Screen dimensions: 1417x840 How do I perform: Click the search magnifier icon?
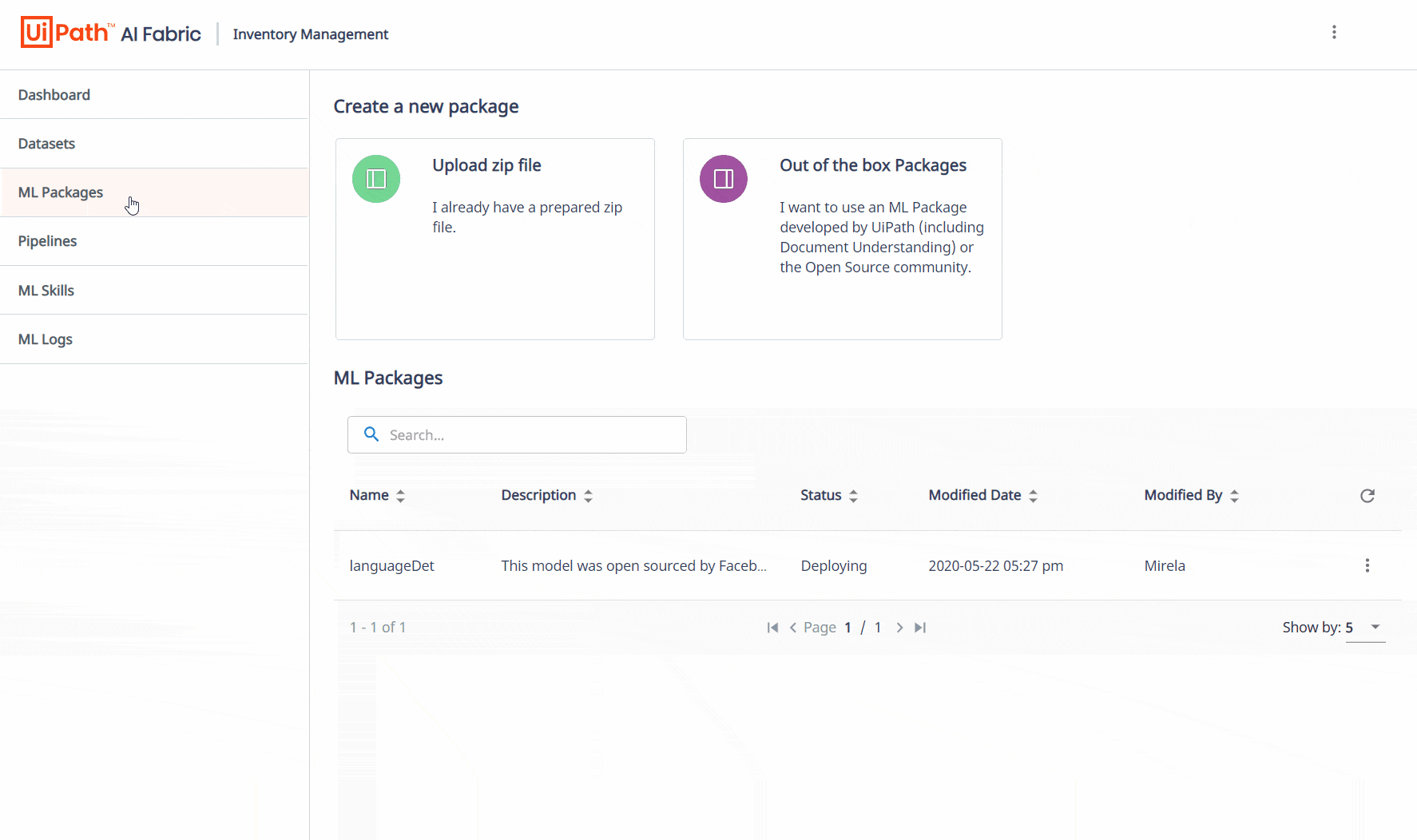point(371,434)
